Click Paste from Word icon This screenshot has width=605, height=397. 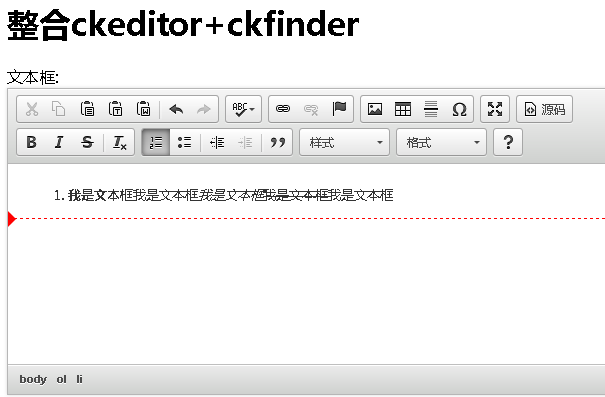pyautogui.click(x=144, y=109)
